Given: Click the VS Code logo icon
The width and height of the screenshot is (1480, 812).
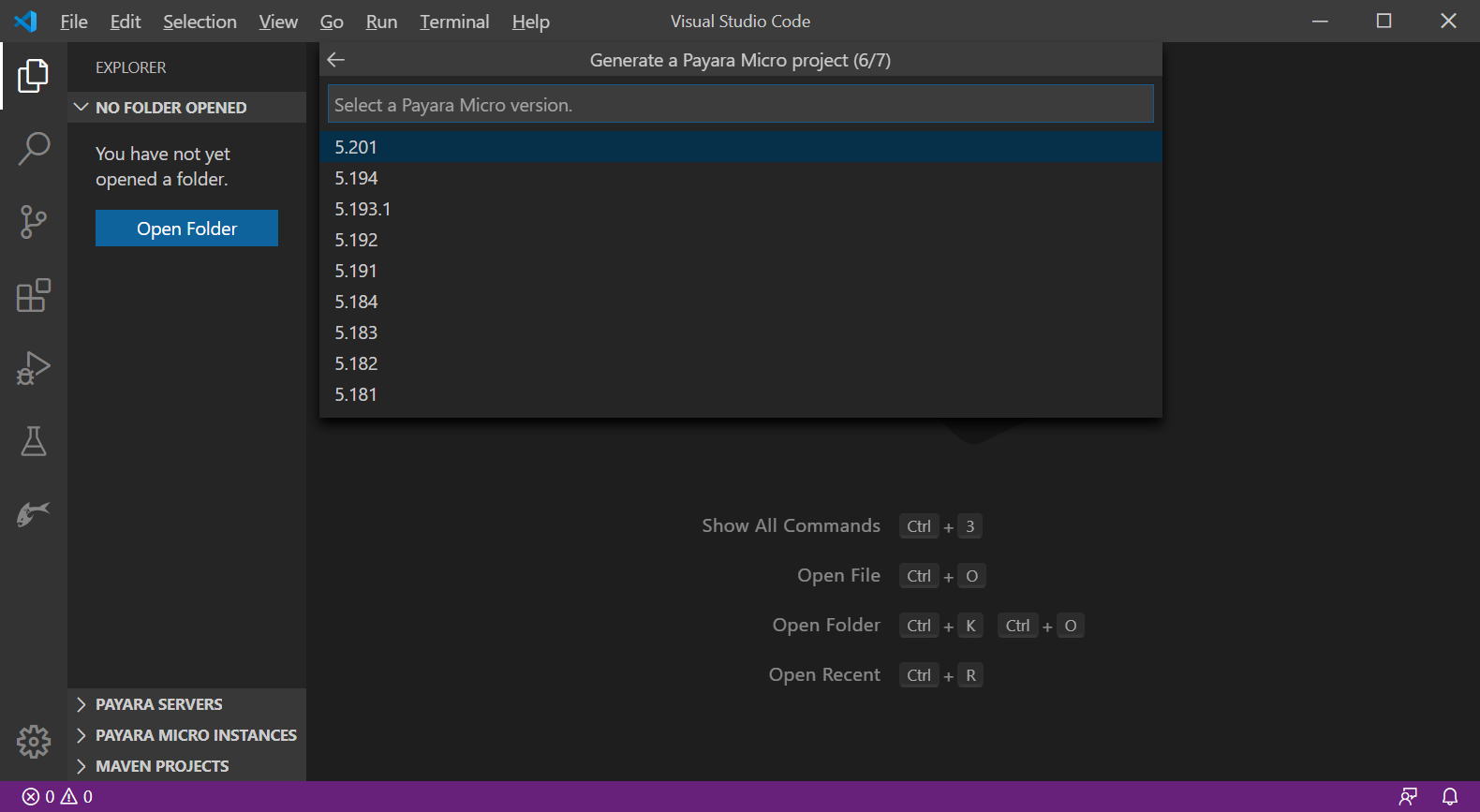Looking at the screenshot, I should pyautogui.click(x=25, y=21).
